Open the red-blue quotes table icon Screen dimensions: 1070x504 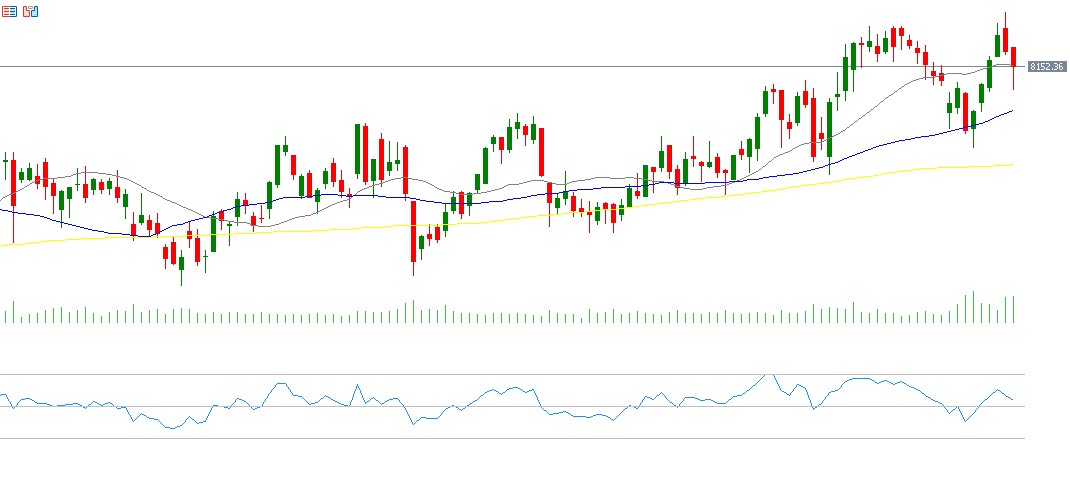pos(9,12)
